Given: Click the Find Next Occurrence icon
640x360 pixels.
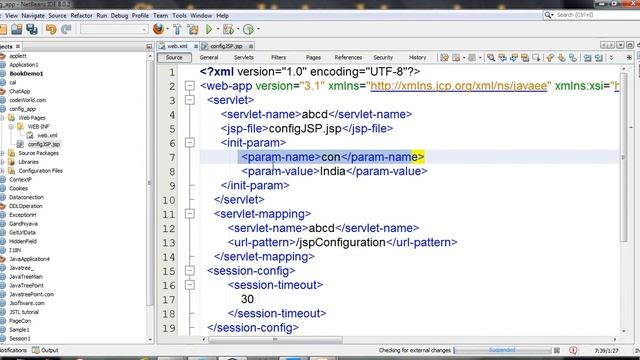Looking at the screenshot, I should [513, 58].
